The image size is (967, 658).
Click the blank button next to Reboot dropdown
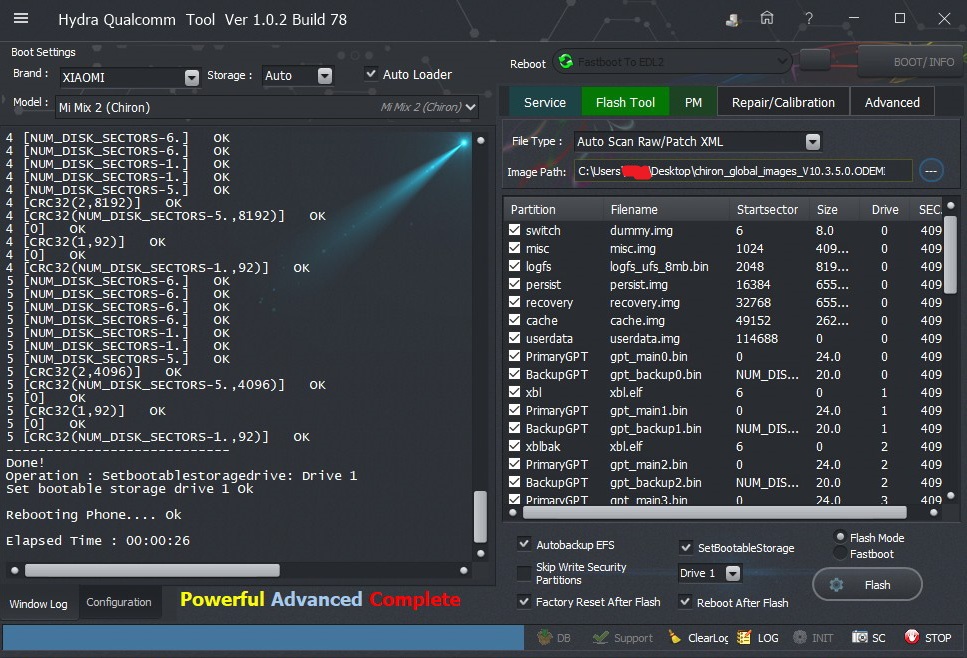coord(815,60)
